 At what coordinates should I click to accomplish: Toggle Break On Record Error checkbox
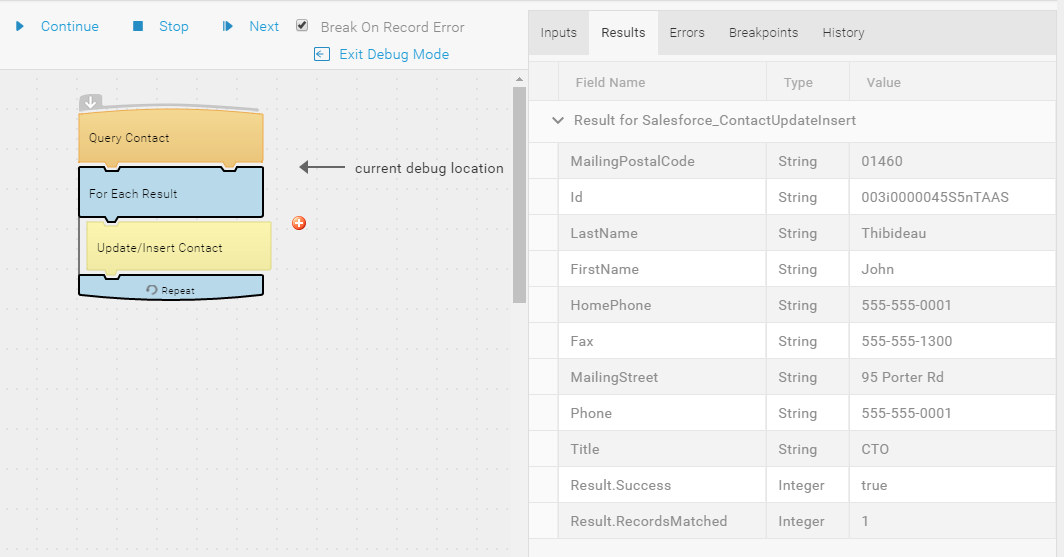pos(302,26)
